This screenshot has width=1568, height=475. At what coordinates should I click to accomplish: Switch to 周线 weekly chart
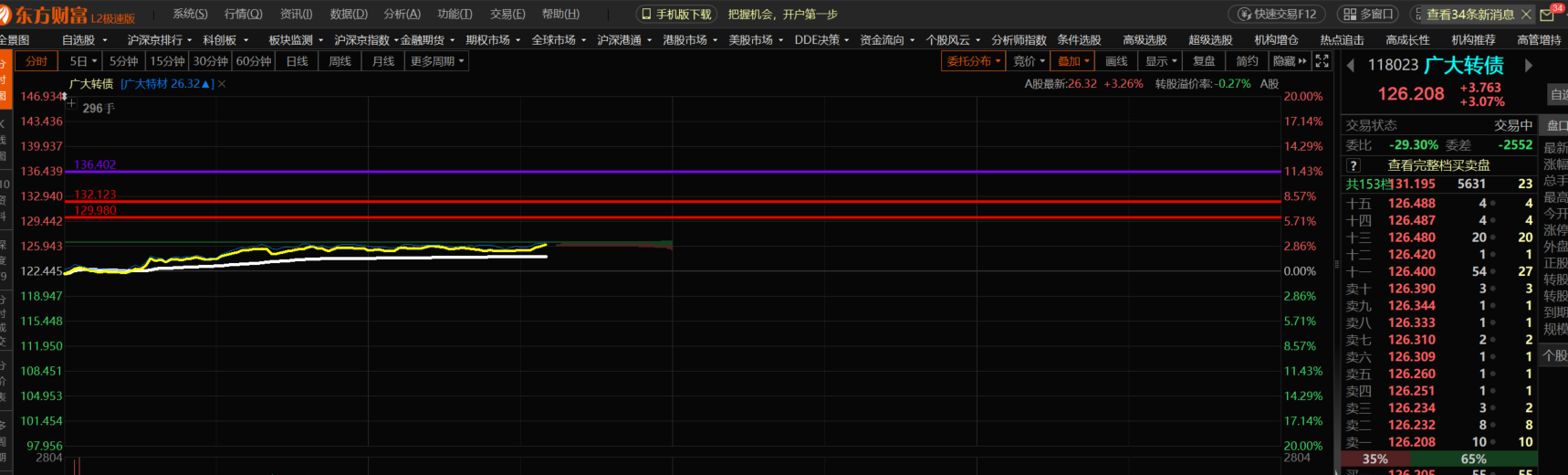(x=340, y=61)
